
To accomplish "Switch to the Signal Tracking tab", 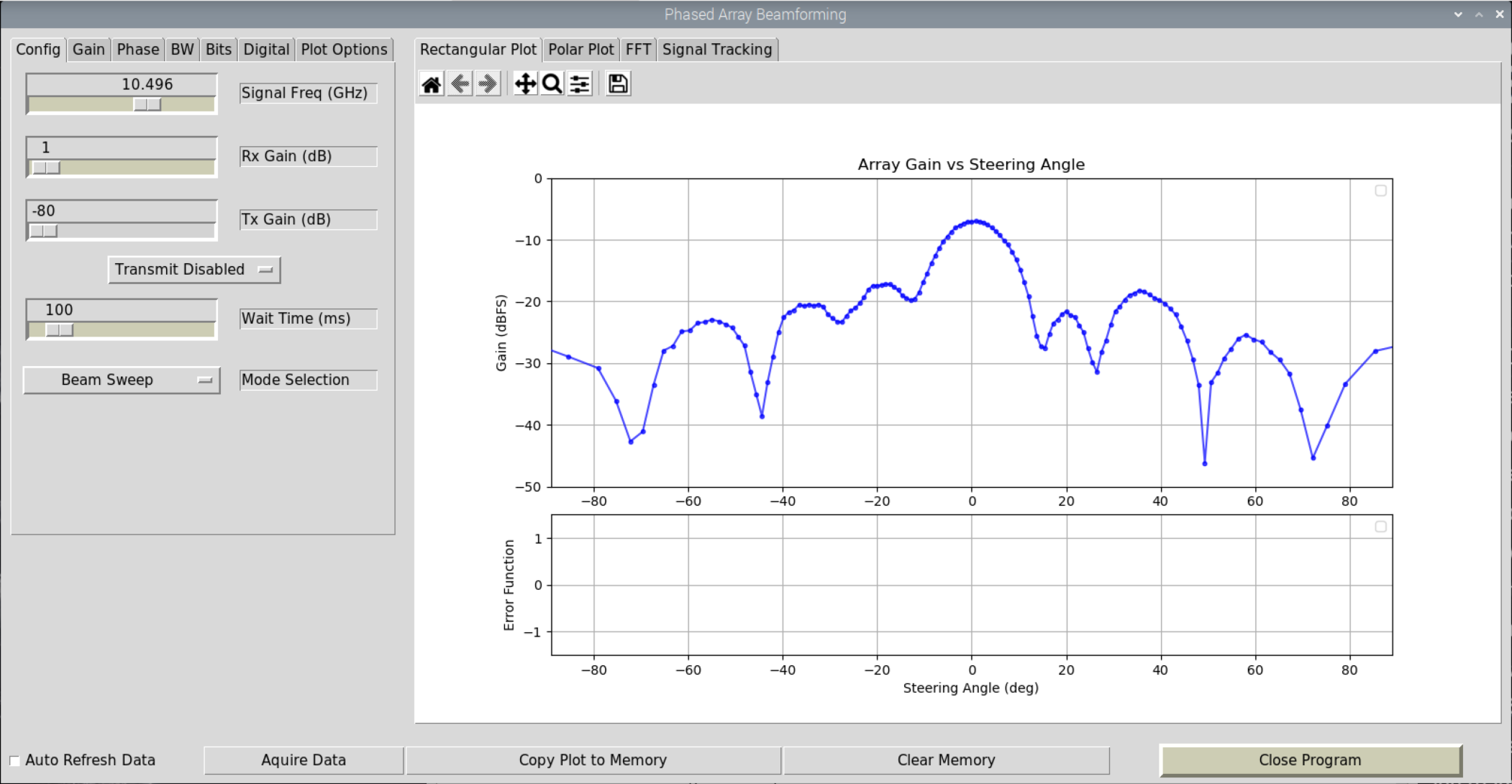I will [x=716, y=50].
